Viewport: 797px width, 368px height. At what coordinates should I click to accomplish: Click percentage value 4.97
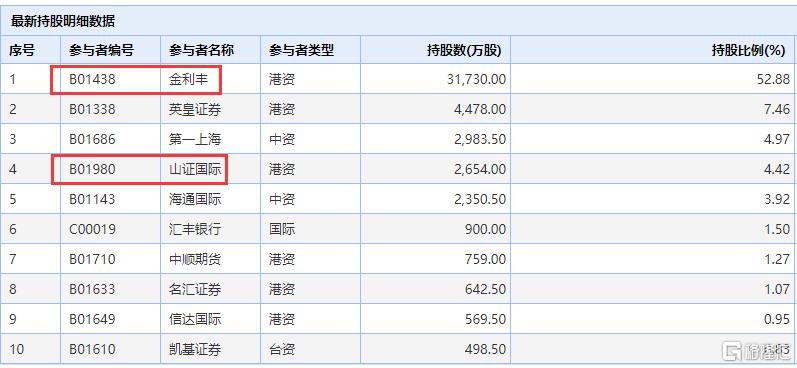(x=776, y=139)
